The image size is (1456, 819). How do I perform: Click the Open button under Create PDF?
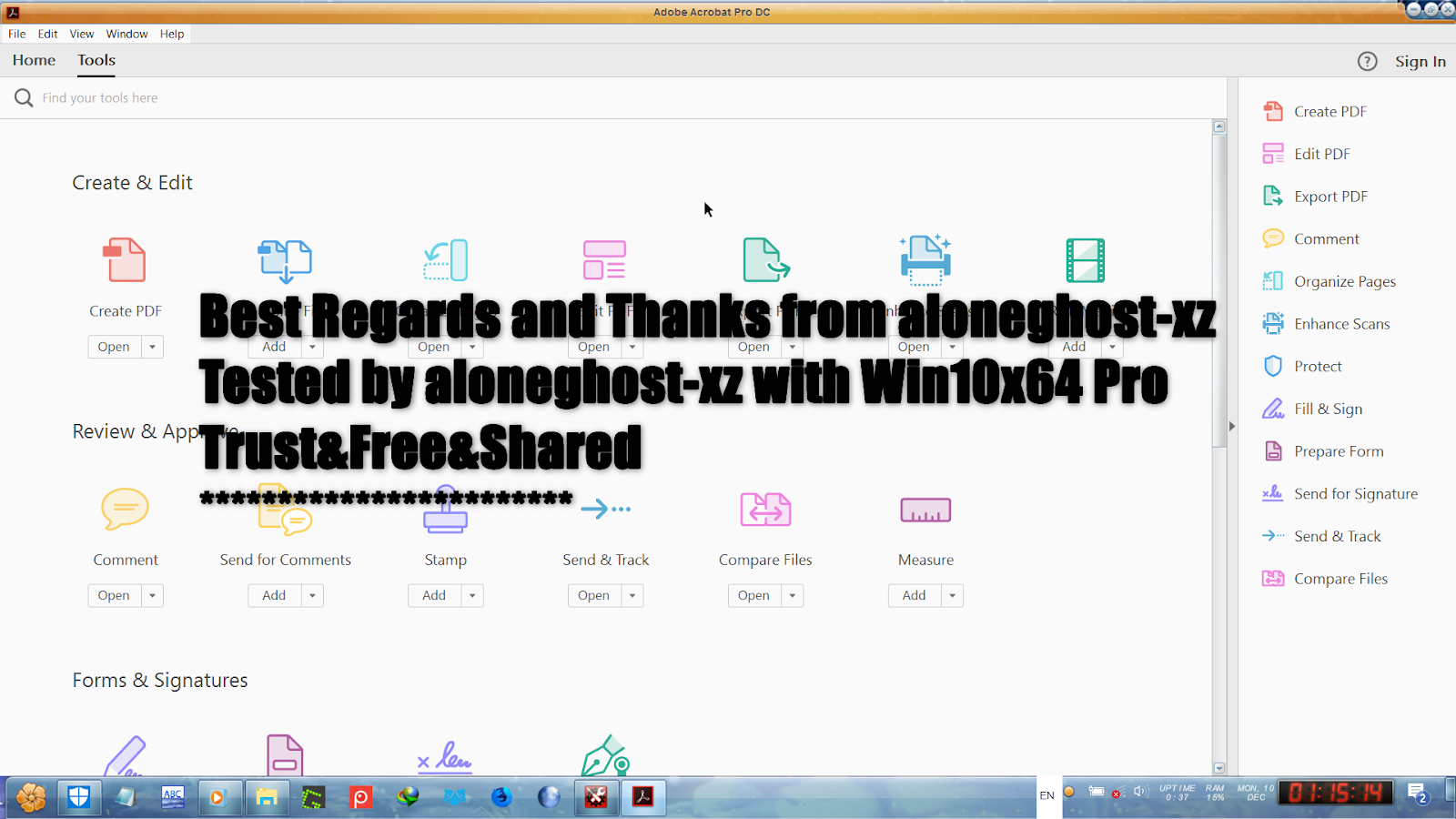click(x=115, y=347)
